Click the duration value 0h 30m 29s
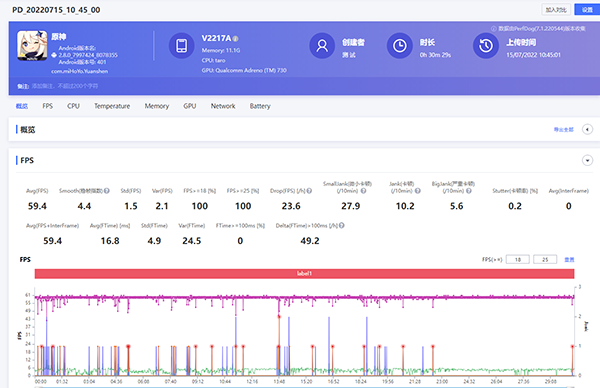The height and width of the screenshot is (388, 600). point(435,55)
